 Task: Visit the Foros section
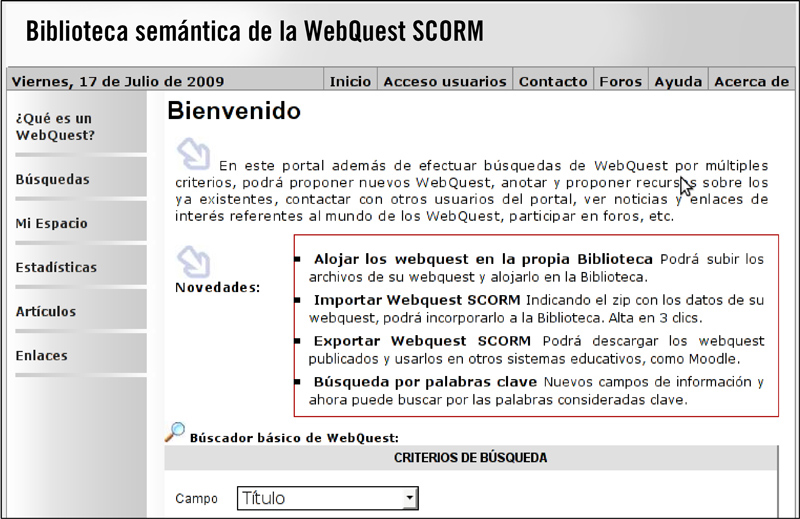(x=620, y=81)
